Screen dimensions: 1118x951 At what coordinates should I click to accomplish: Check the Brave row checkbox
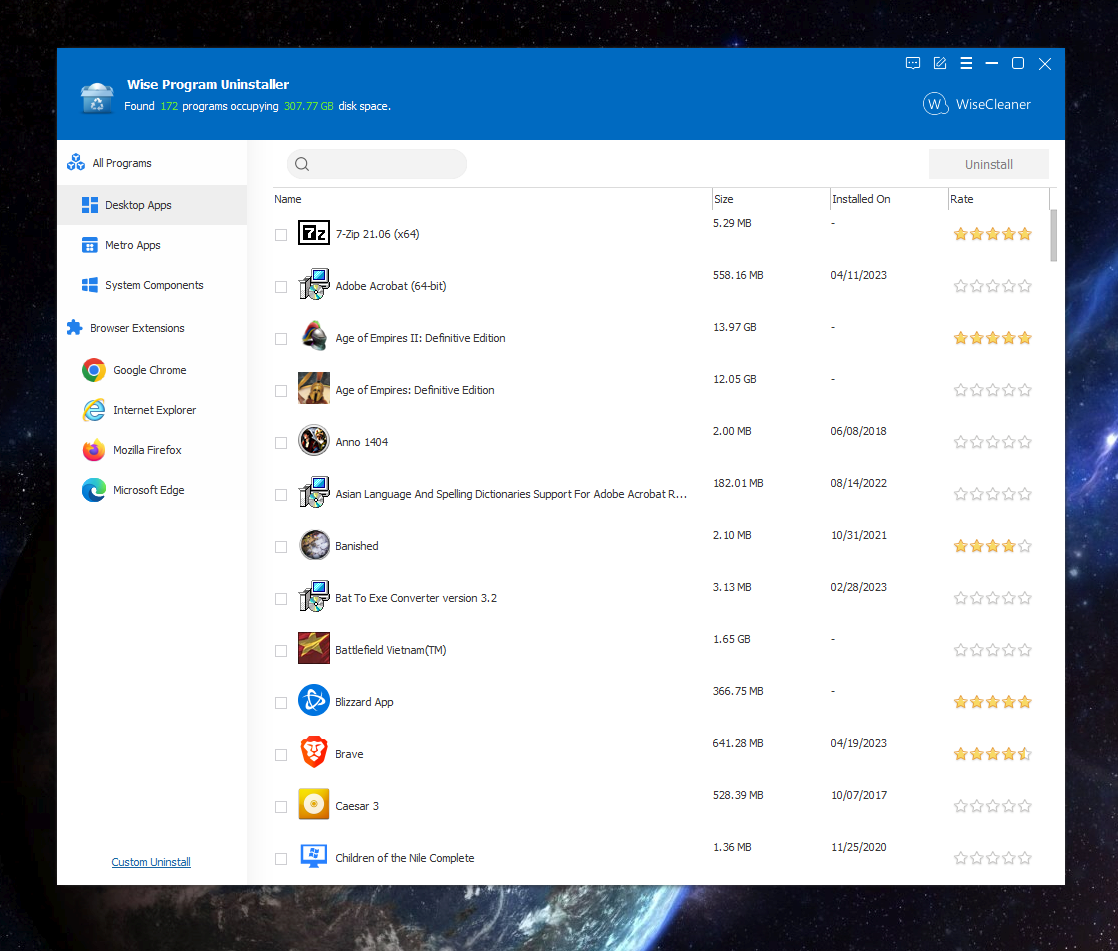[281, 755]
